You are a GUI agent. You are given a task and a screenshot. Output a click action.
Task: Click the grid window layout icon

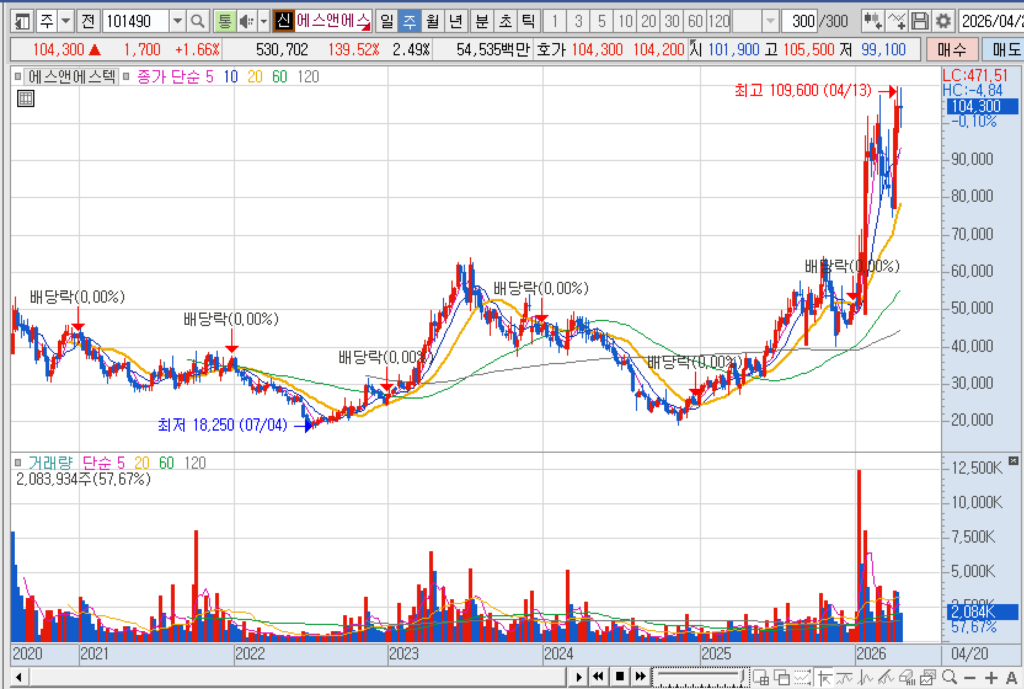761,677
